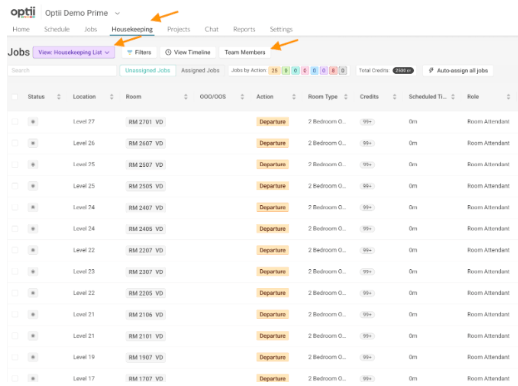
Task: Click the optii logo
Action: (23, 13)
